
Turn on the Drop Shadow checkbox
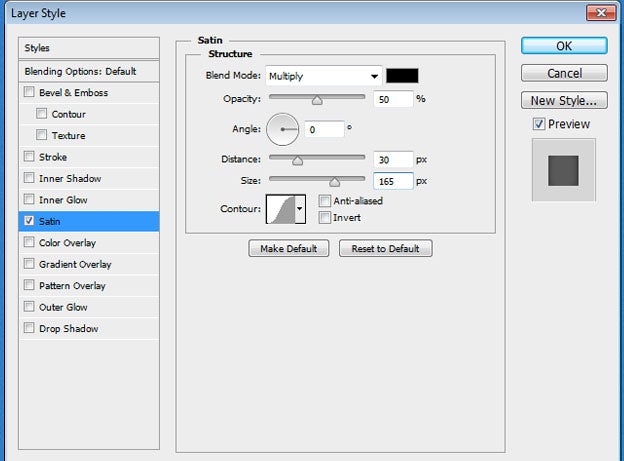point(29,328)
